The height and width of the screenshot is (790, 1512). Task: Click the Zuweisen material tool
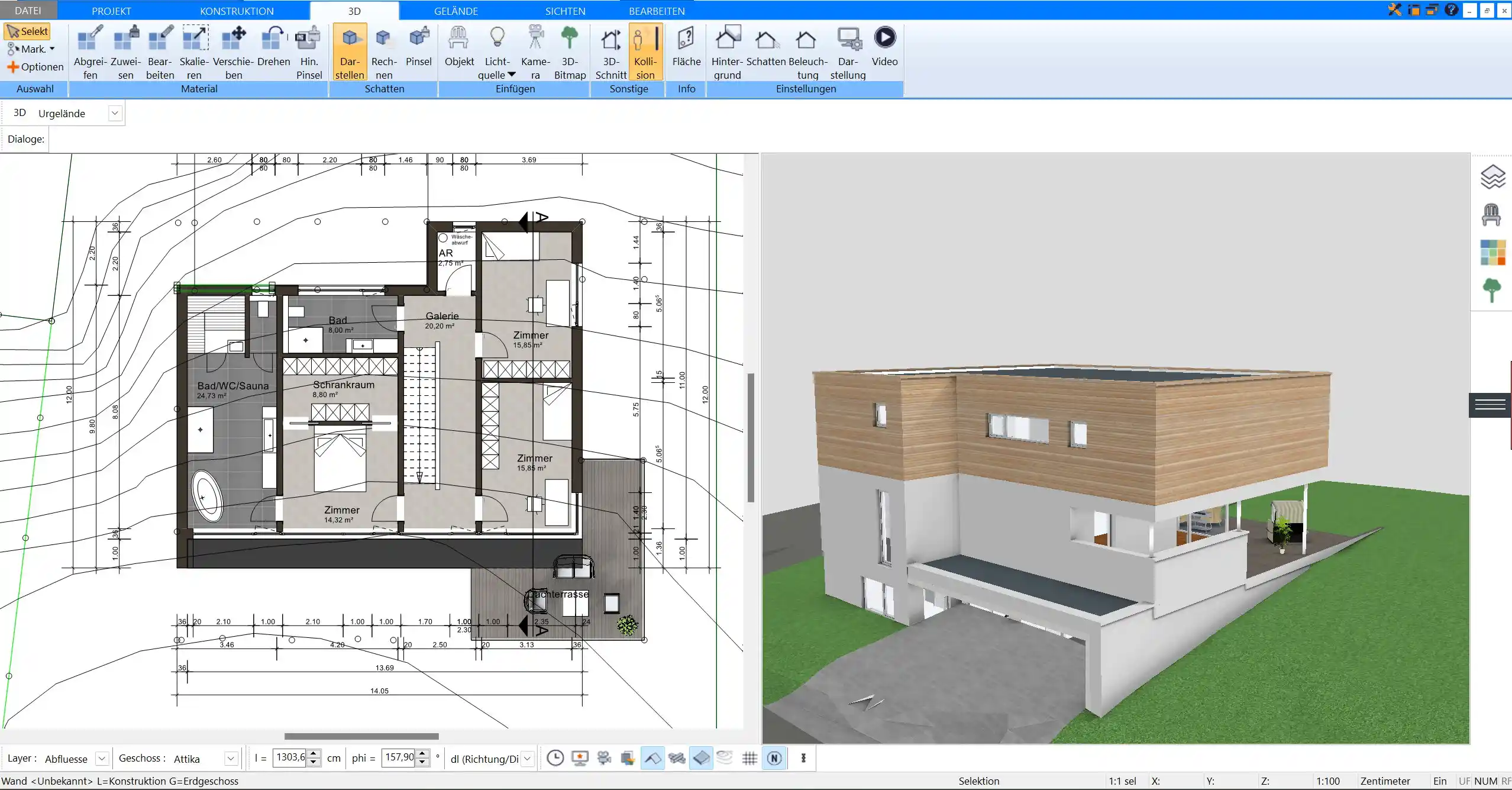click(125, 52)
